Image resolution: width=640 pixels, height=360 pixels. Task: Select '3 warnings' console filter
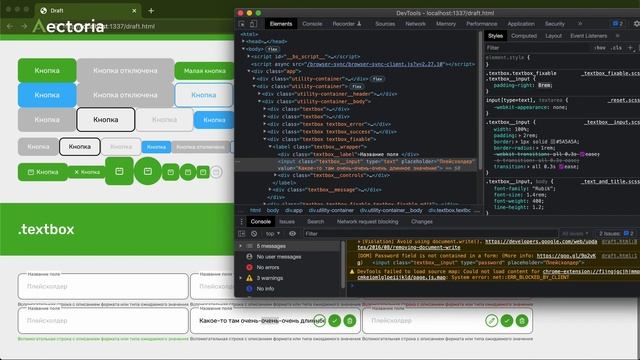pos(269,278)
